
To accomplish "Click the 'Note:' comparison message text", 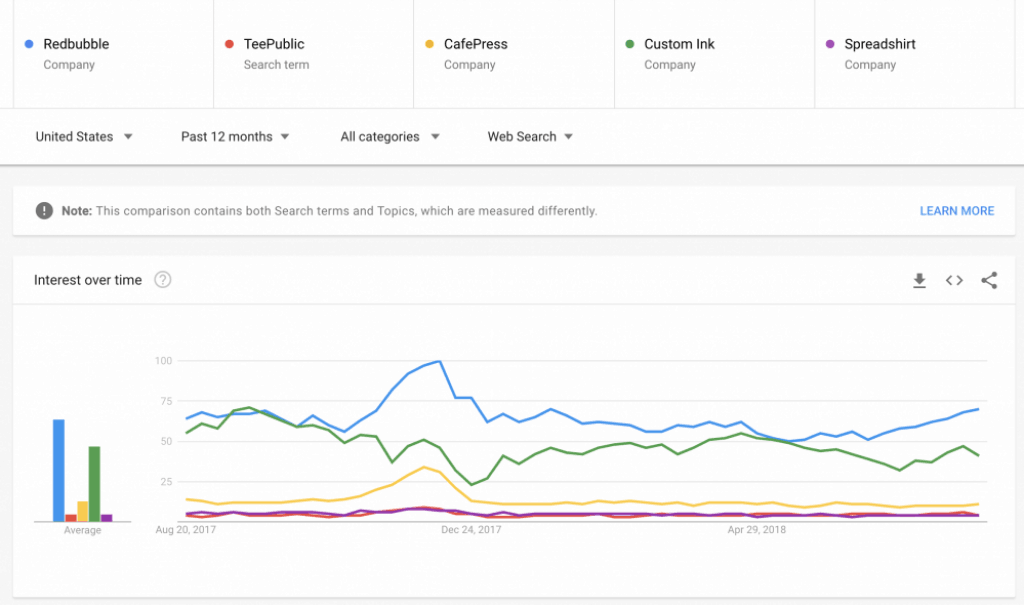I will 329,211.
